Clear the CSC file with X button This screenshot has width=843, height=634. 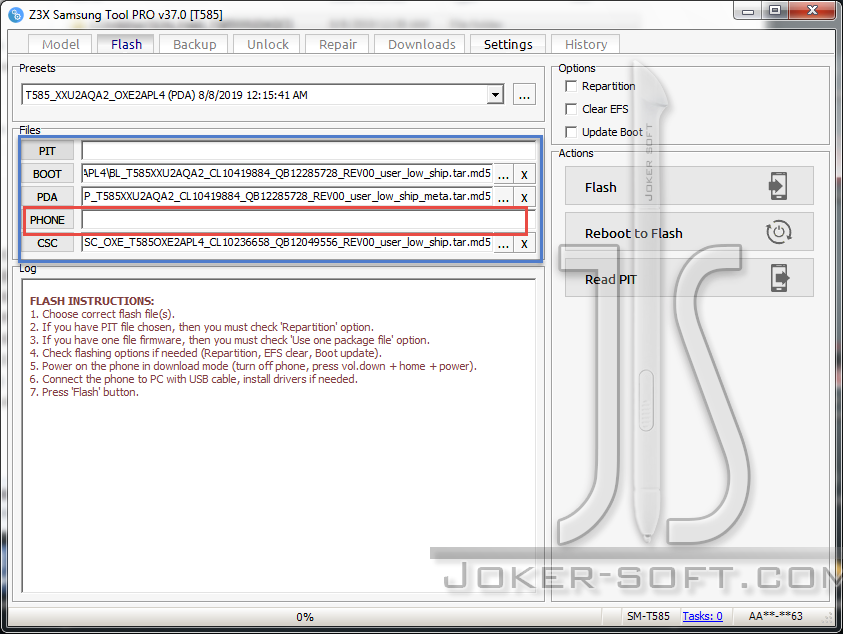pos(524,244)
